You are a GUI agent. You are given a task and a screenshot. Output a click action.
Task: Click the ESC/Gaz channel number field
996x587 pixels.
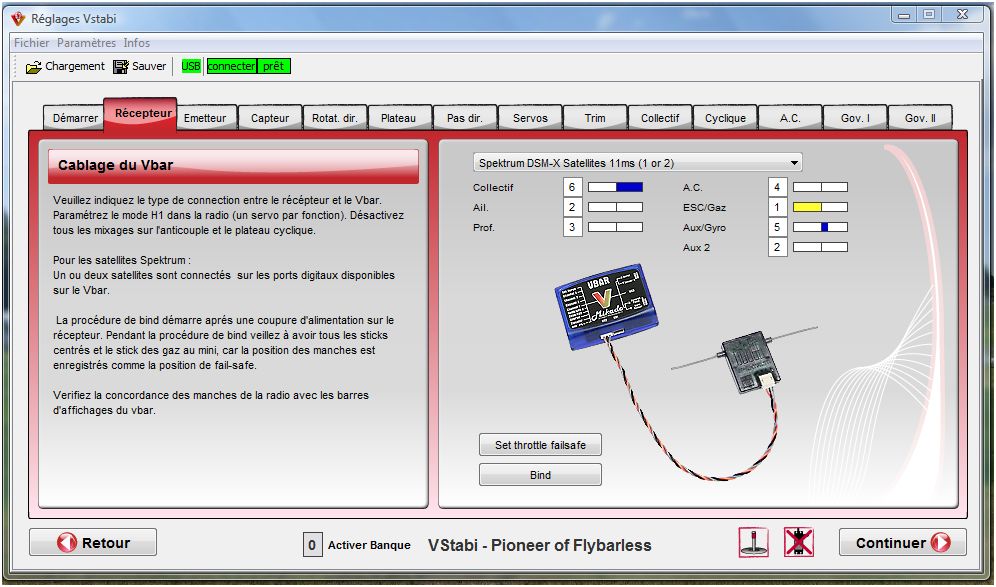[x=777, y=207]
